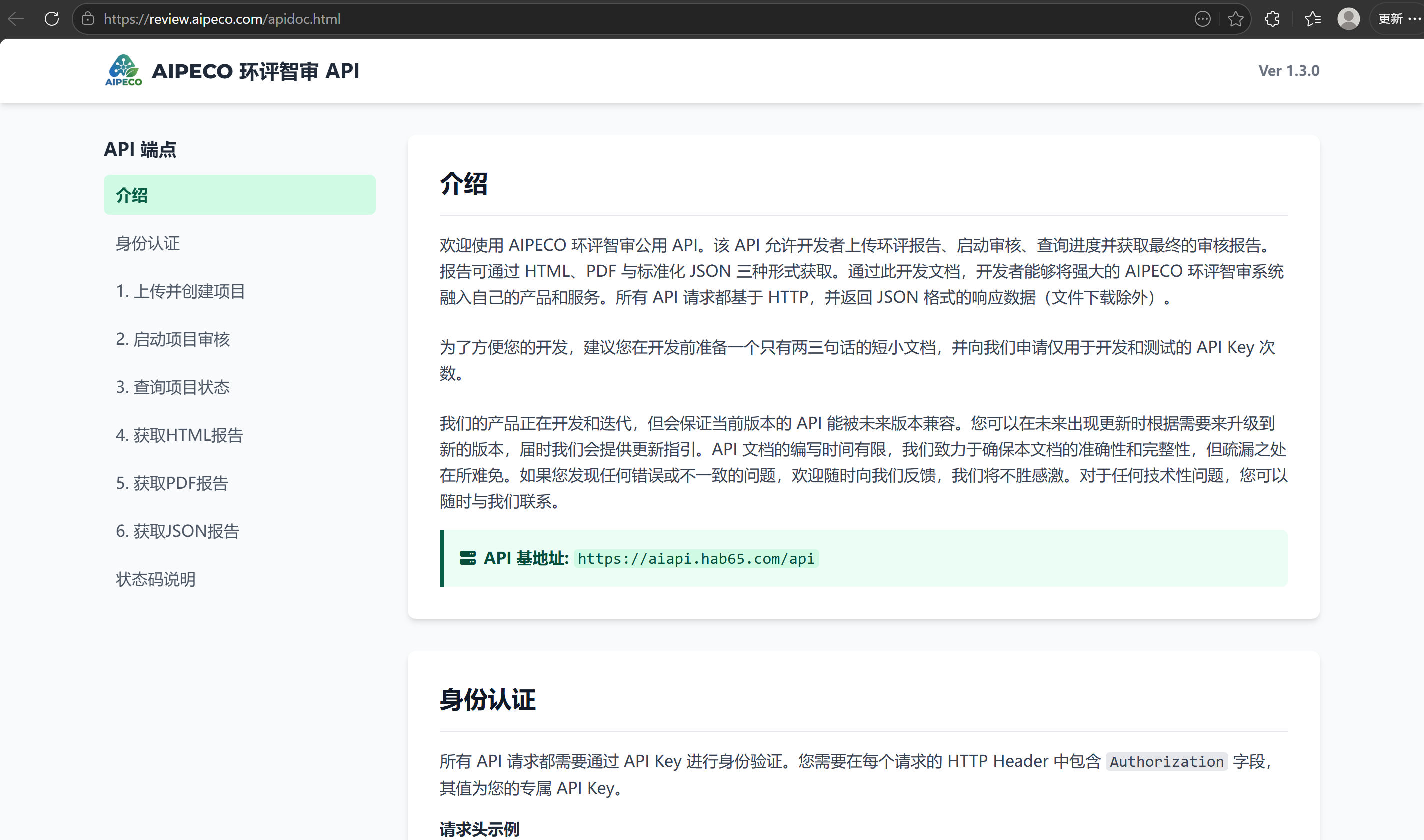Image resolution: width=1424 pixels, height=840 pixels.
Task: Click the address bar URL field
Action: point(622,18)
